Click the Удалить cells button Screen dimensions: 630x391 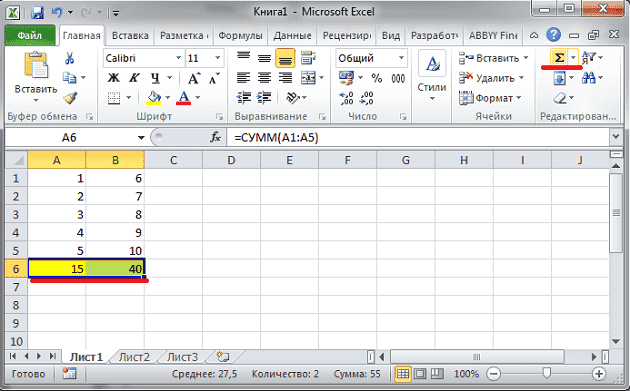click(492, 78)
